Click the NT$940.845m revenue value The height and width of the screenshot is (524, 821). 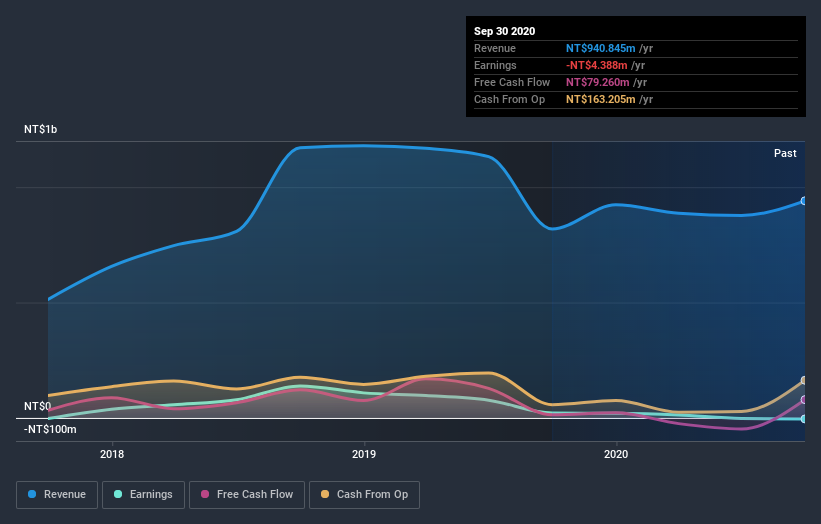(x=601, y=48)
